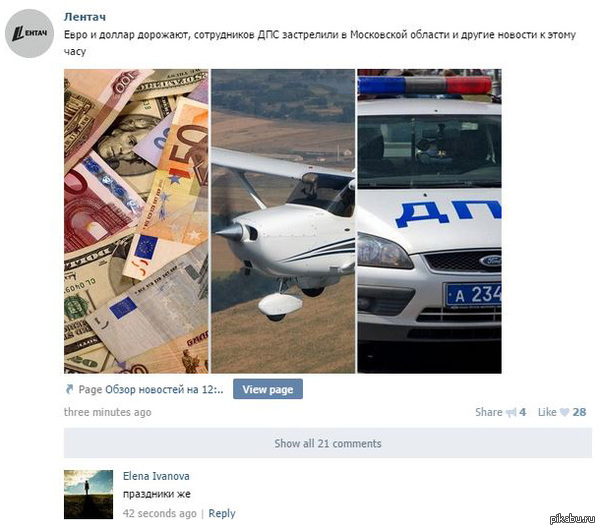Click the three minutes ago timestamp

click(108, 412)
